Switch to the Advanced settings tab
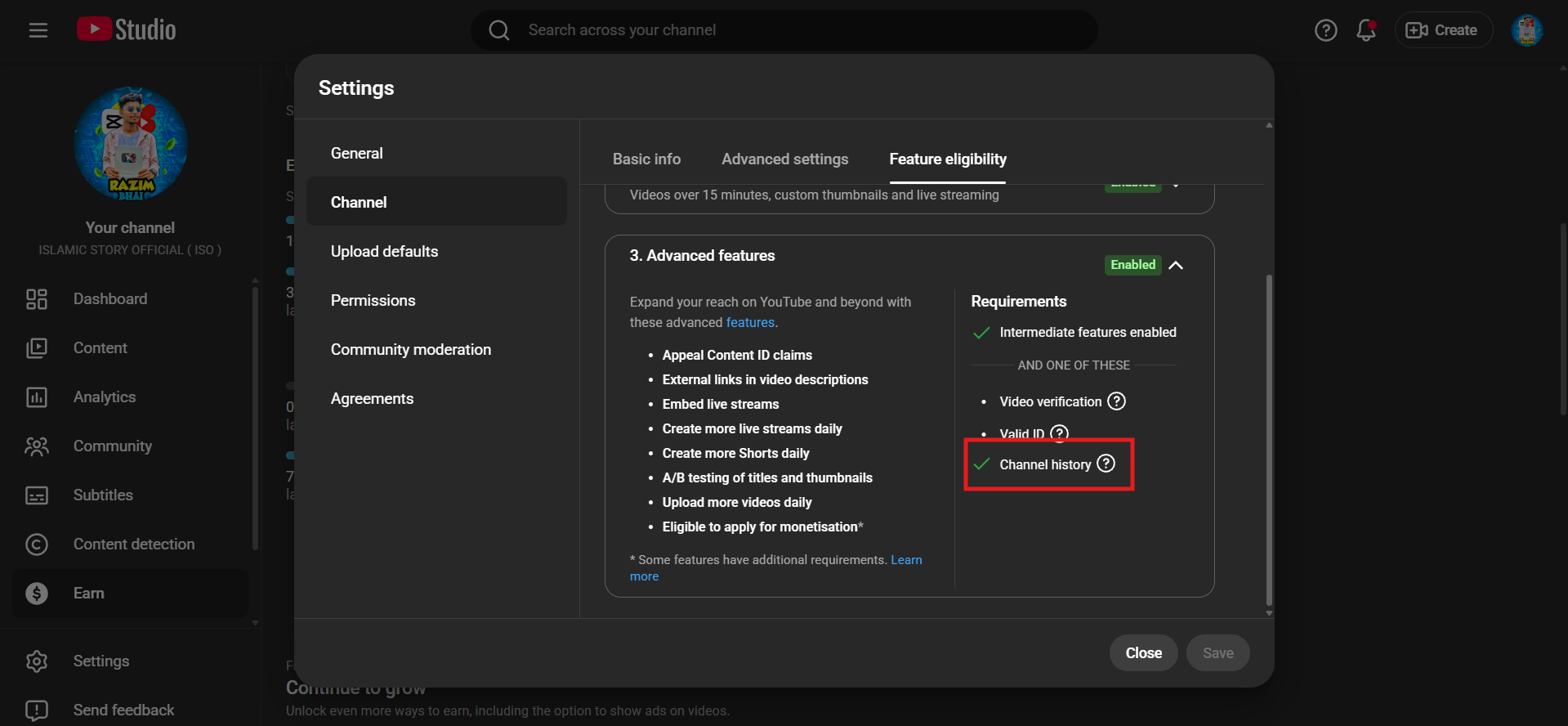The height and width of the screenshot is (726, 1568). click(784, 159)
